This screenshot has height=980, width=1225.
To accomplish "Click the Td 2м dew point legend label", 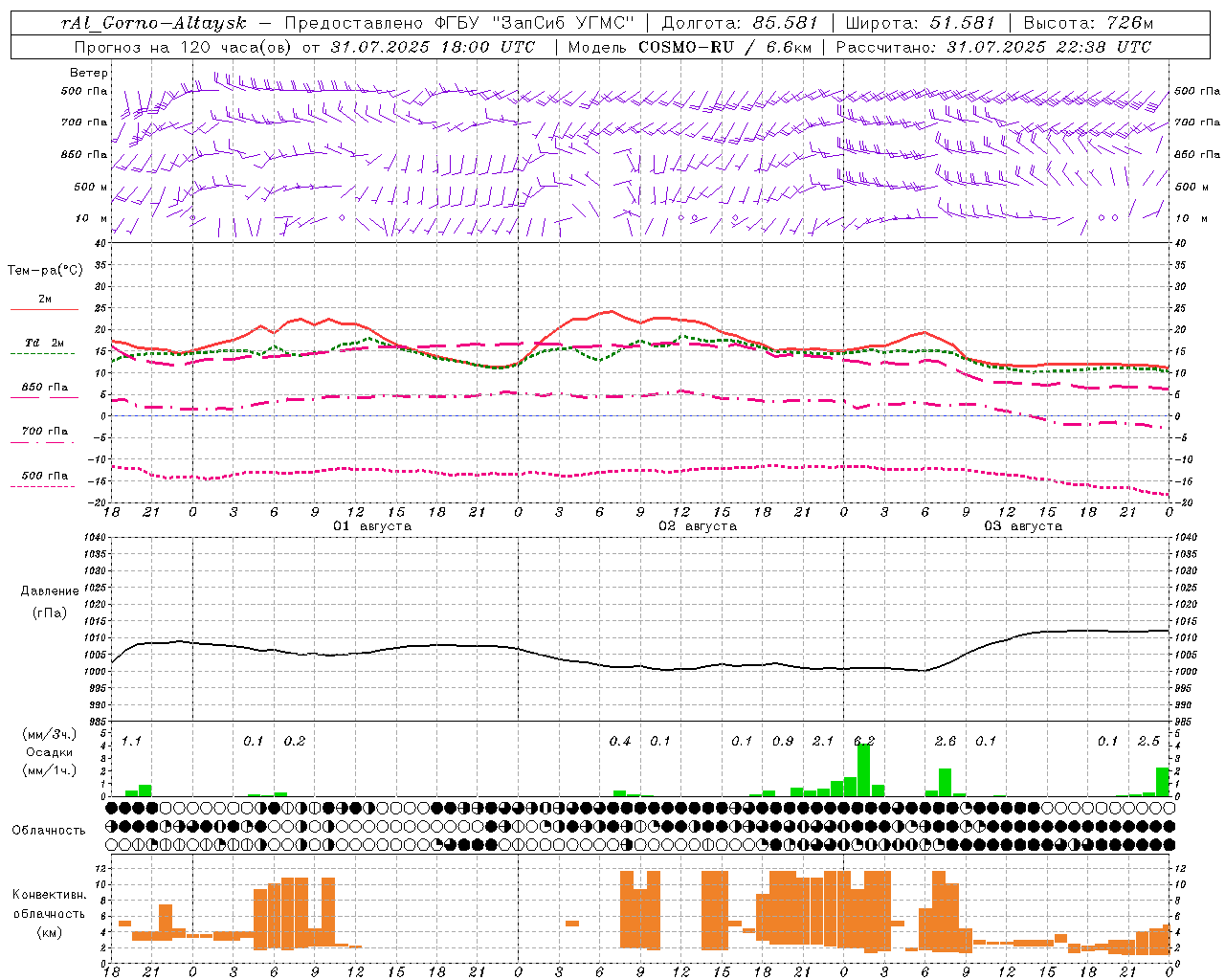I will (x=44, y=343).
